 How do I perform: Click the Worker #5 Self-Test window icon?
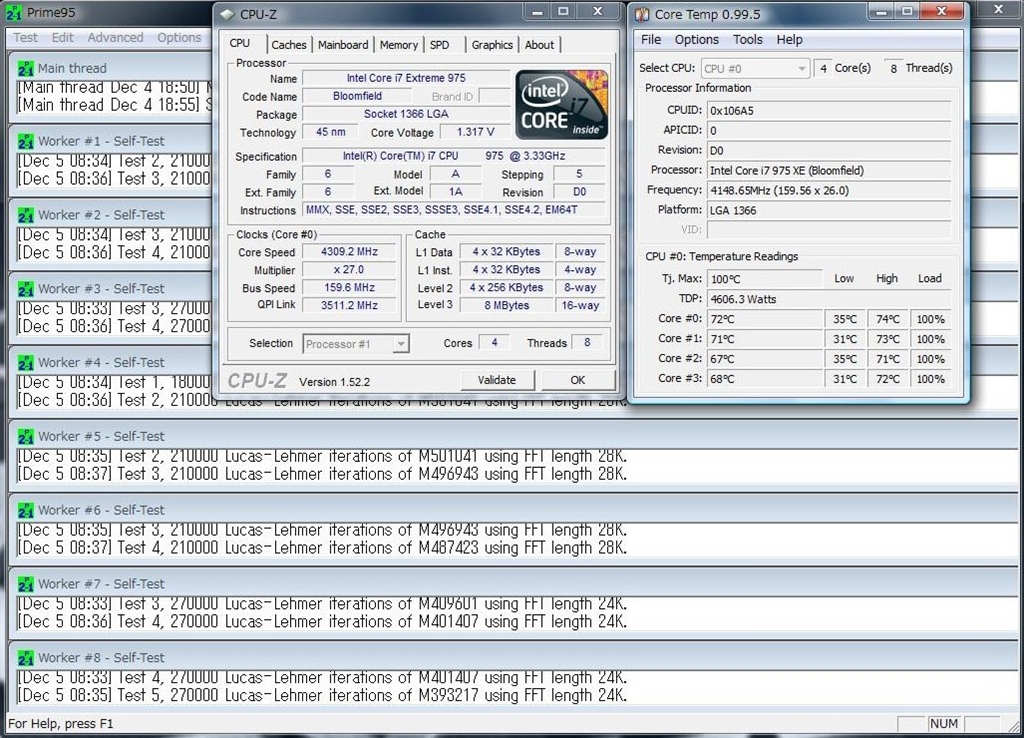26,436
